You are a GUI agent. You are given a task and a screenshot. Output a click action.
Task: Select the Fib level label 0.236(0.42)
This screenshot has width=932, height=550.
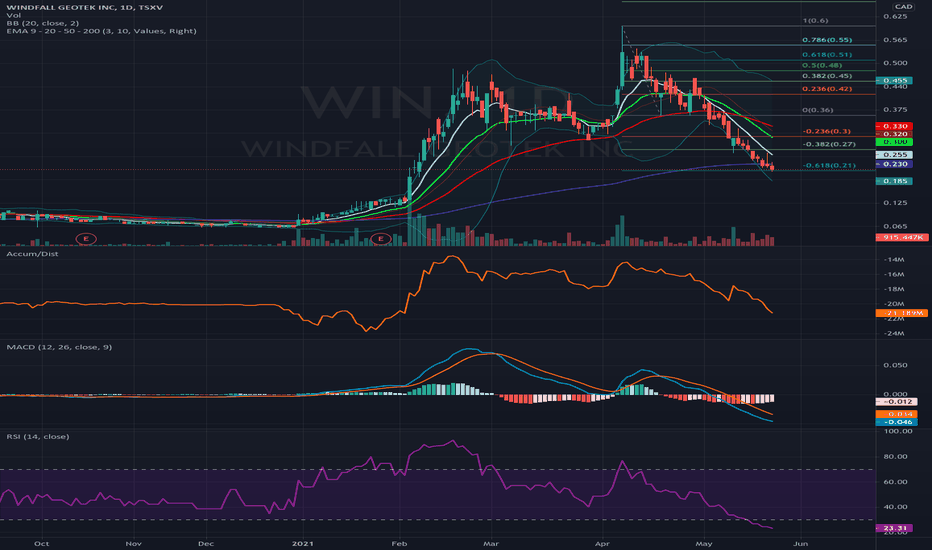point(827,89)
